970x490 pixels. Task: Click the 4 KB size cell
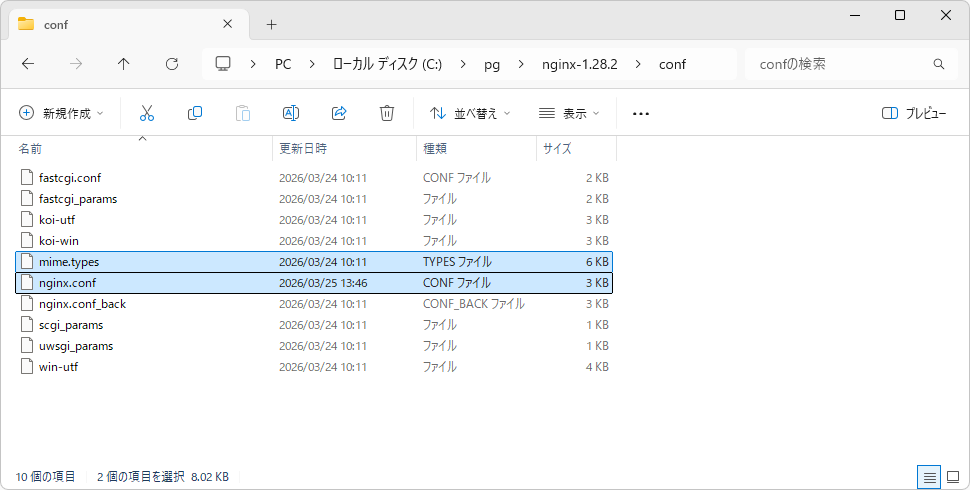tap(598, 367)
